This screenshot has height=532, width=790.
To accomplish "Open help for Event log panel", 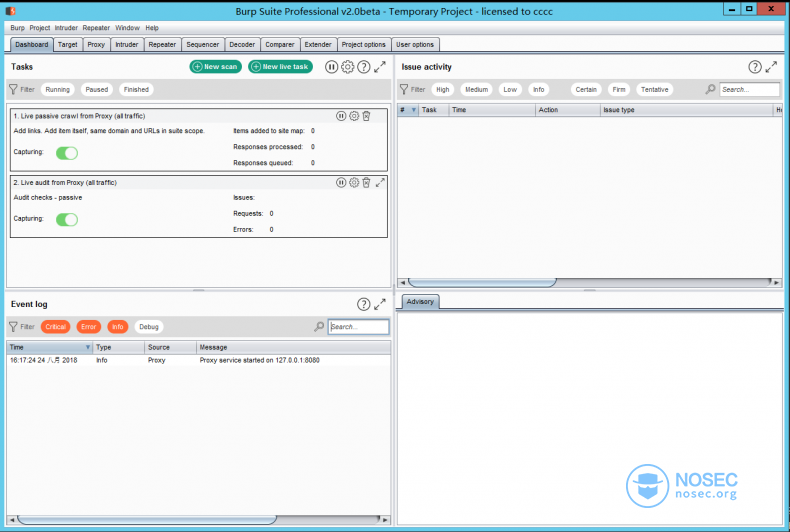I will [x=363, y=304].
